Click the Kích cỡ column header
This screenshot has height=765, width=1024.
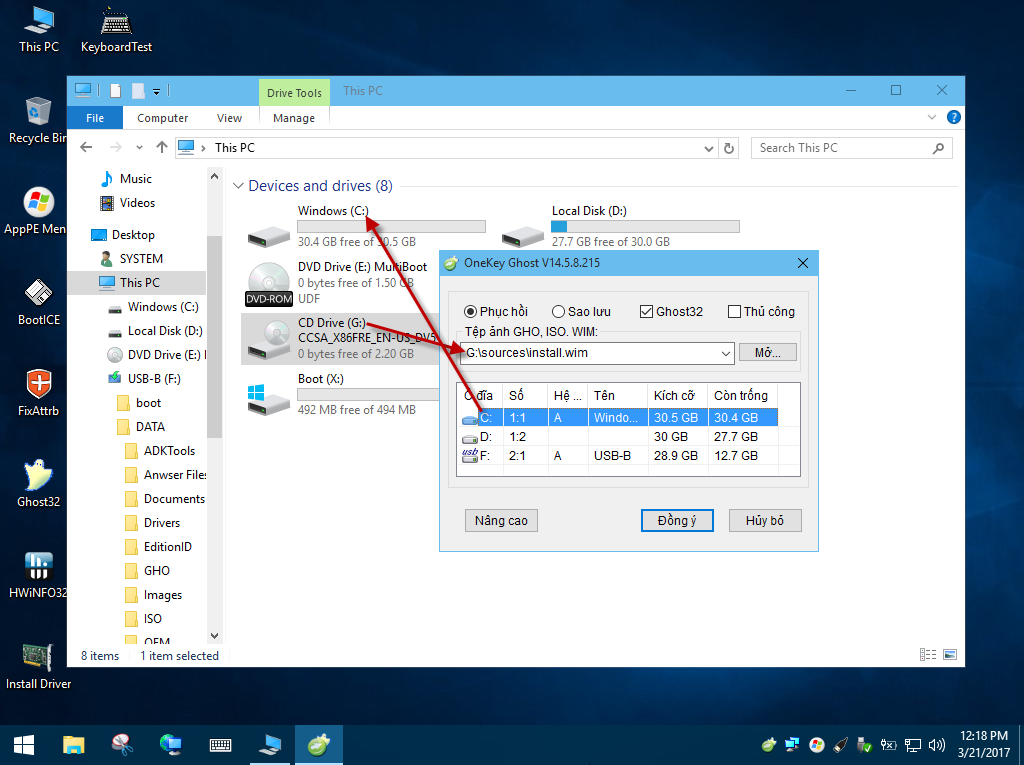click(x=678, y=396)
